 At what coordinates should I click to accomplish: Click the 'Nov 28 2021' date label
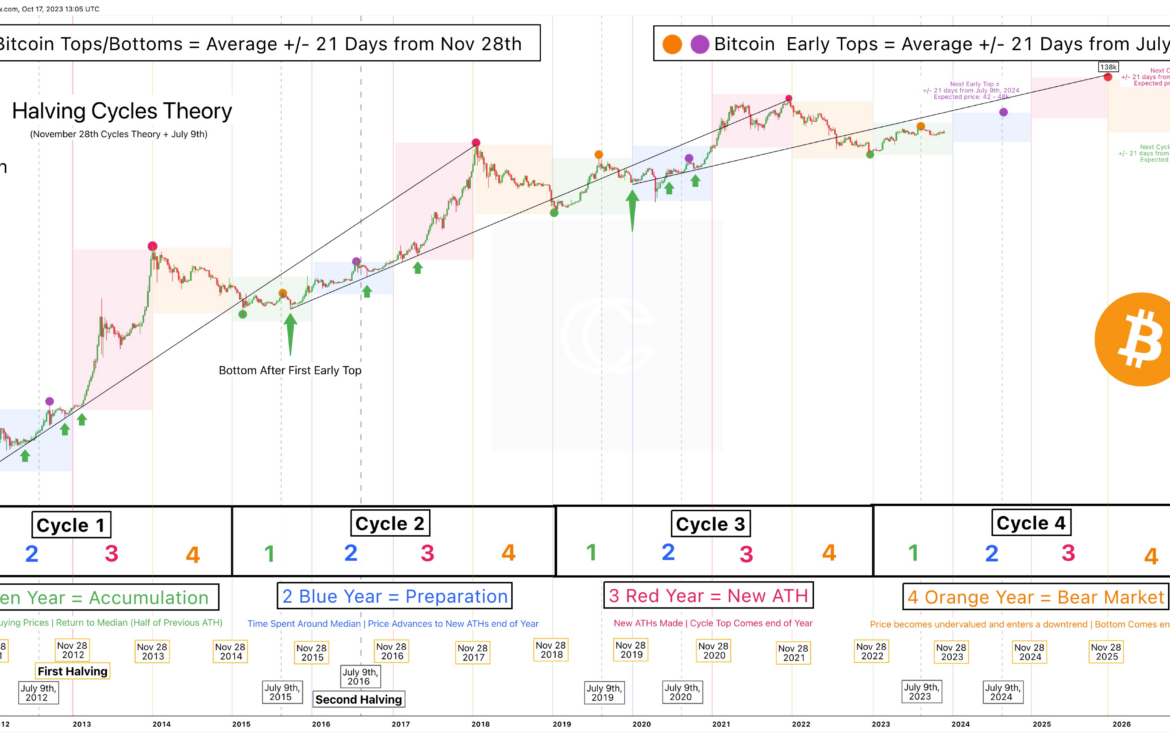tap(792, 653)
